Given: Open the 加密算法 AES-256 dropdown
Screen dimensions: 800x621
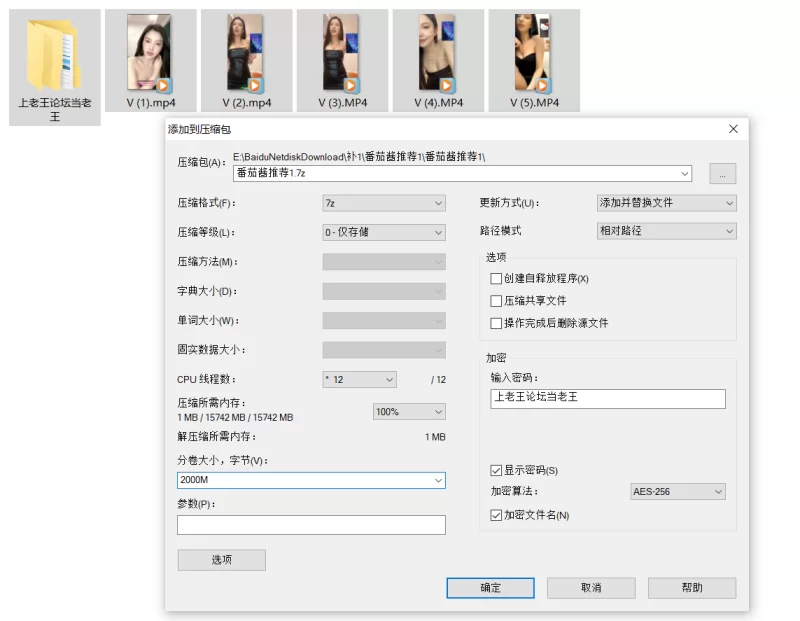Looking at the screenshot, I should 678,492.
